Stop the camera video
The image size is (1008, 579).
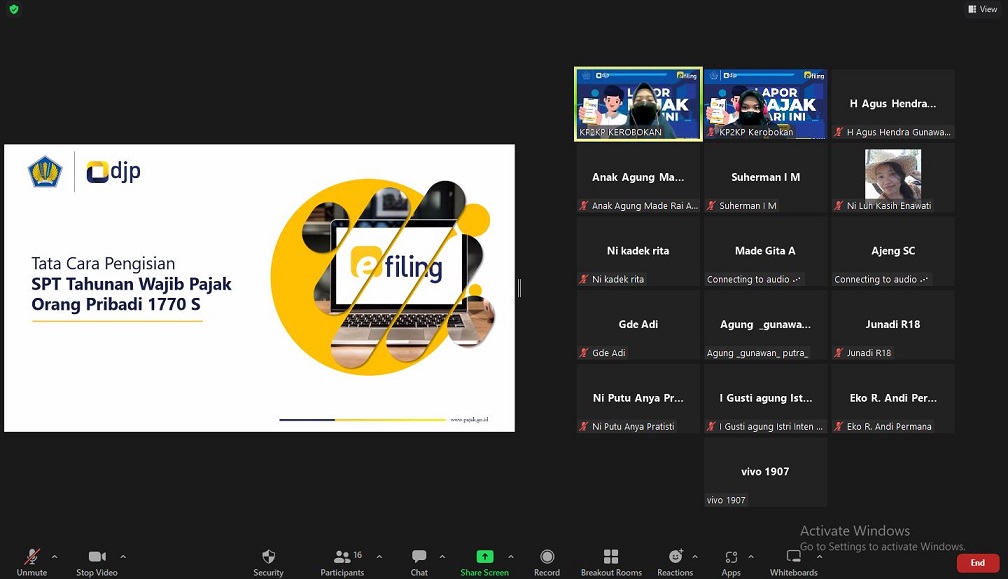[x=97, y=562]
